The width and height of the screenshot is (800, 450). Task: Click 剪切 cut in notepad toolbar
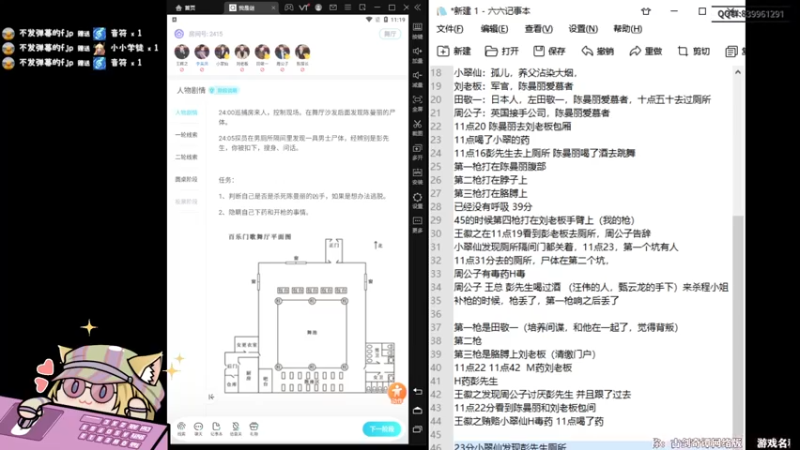click(x=693, y=51)
